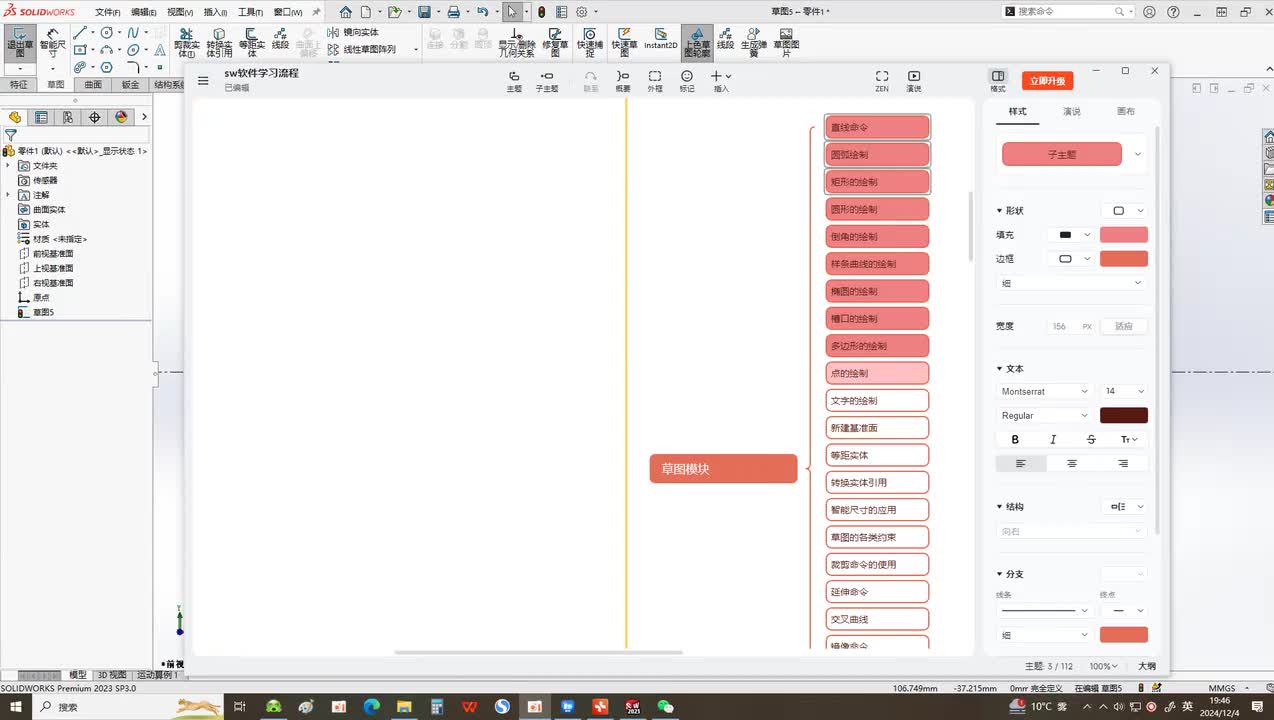Click the dark text color swatch

[x=1124, y=415]
